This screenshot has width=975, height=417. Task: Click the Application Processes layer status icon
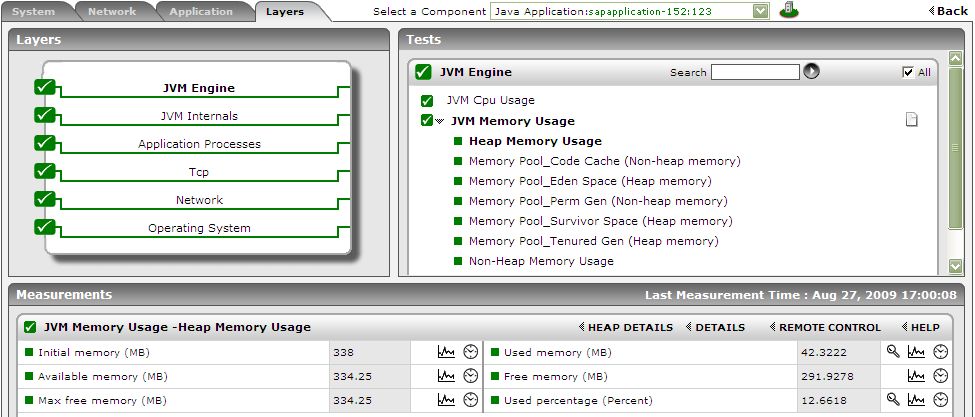45,144
